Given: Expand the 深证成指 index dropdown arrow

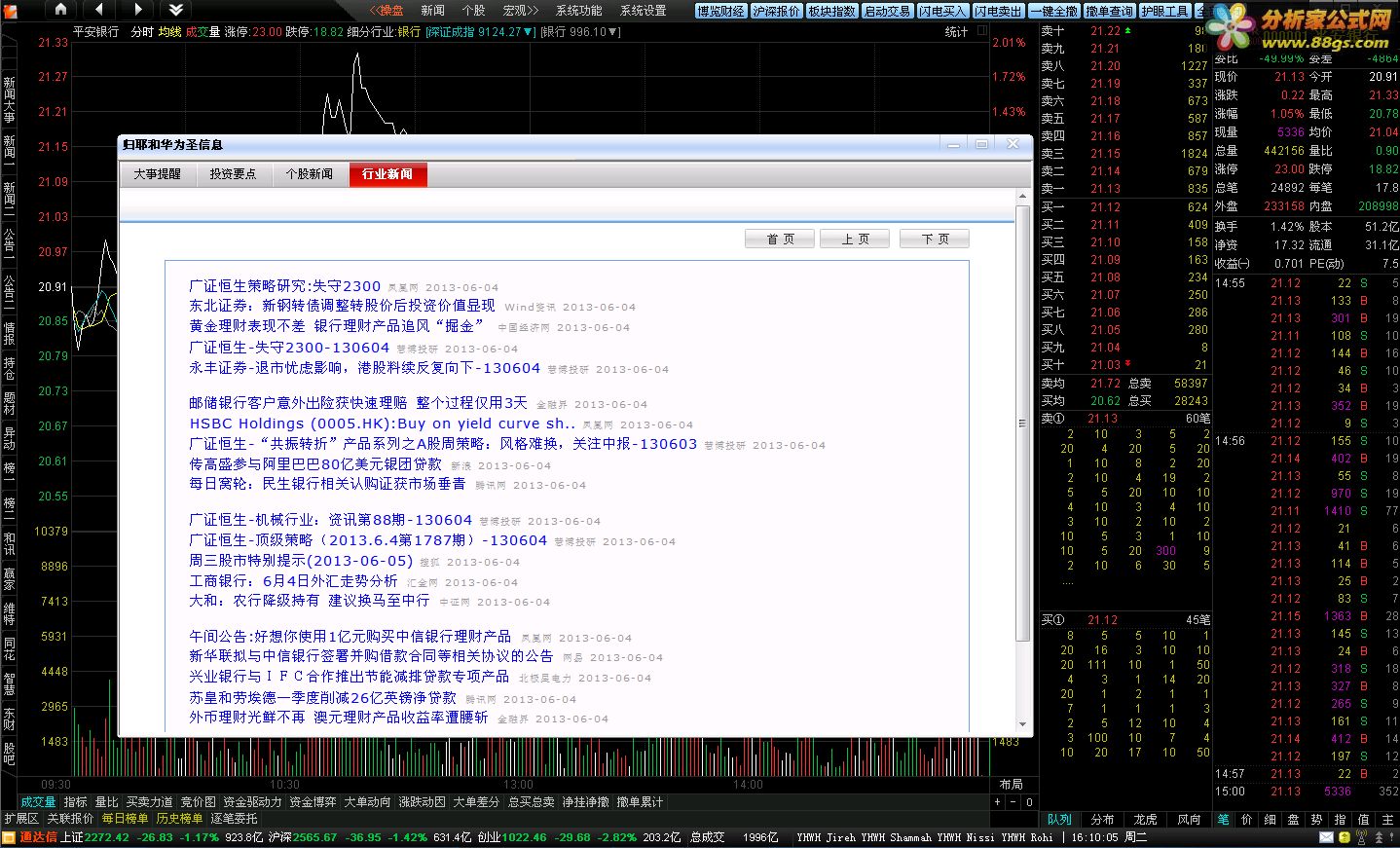Looking at the screenshot, I should pos(529,32).
